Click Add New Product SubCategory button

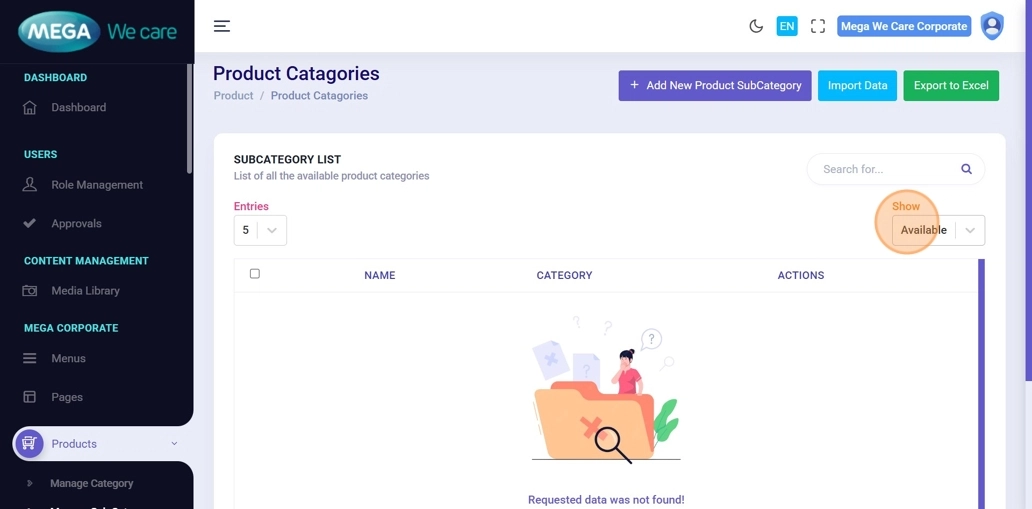[714, 86]
